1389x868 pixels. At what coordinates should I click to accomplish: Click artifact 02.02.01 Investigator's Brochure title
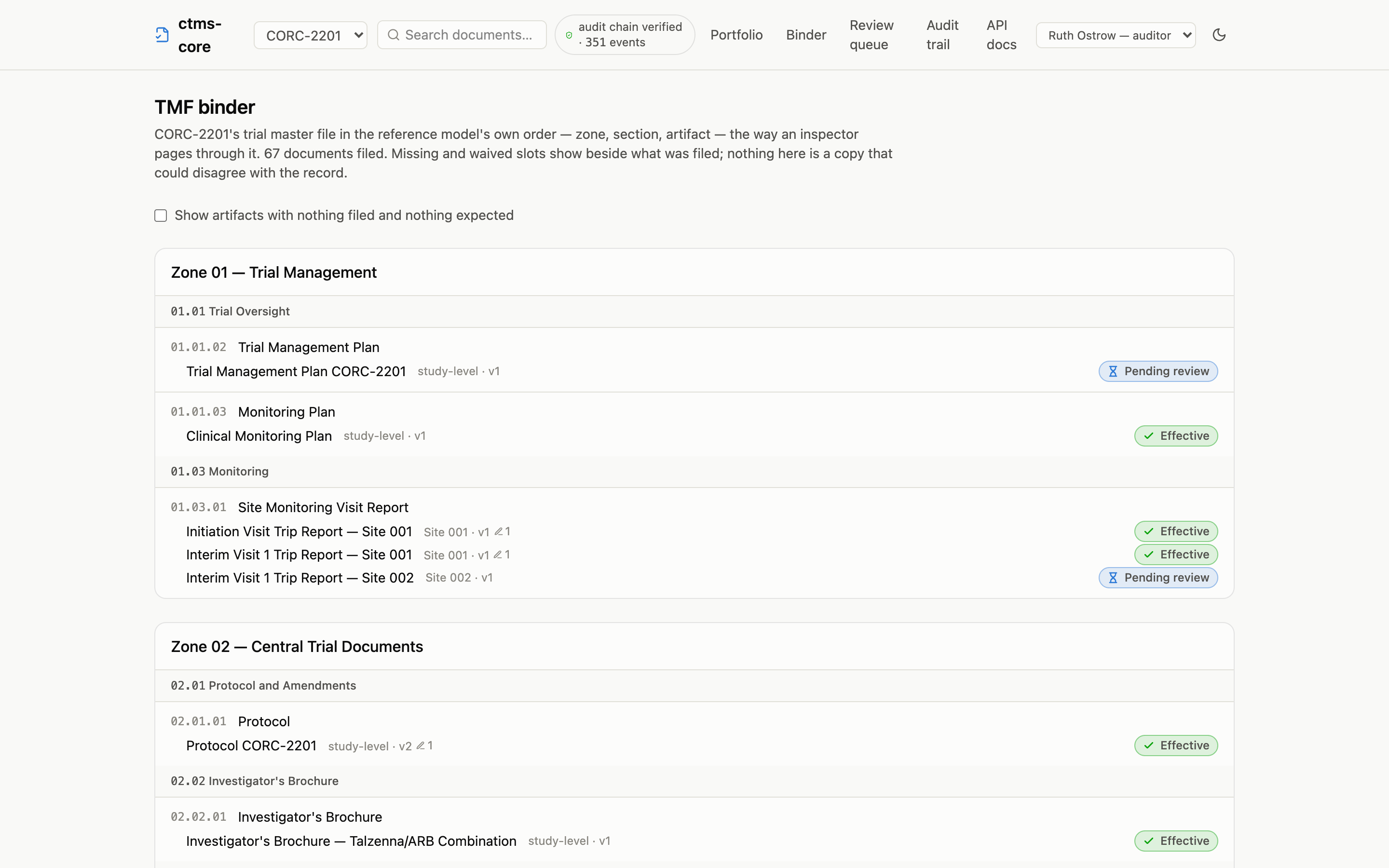(310, 817)
